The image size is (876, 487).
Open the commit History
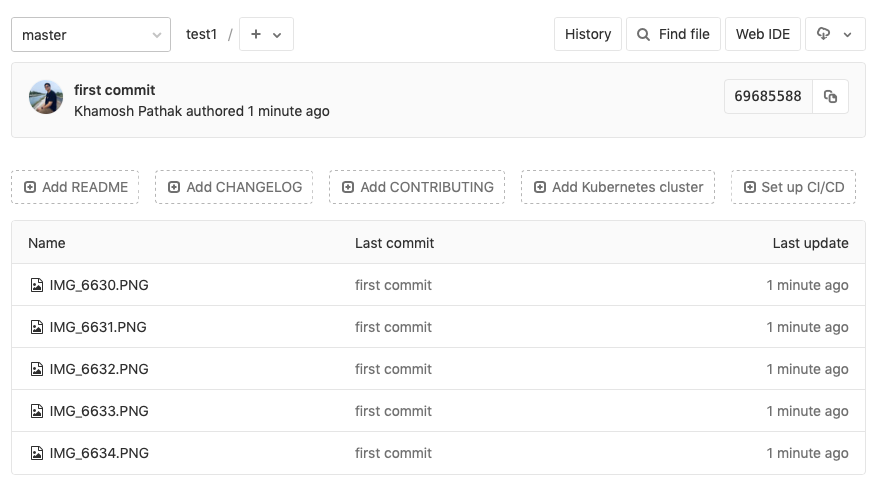pos(588,34)
